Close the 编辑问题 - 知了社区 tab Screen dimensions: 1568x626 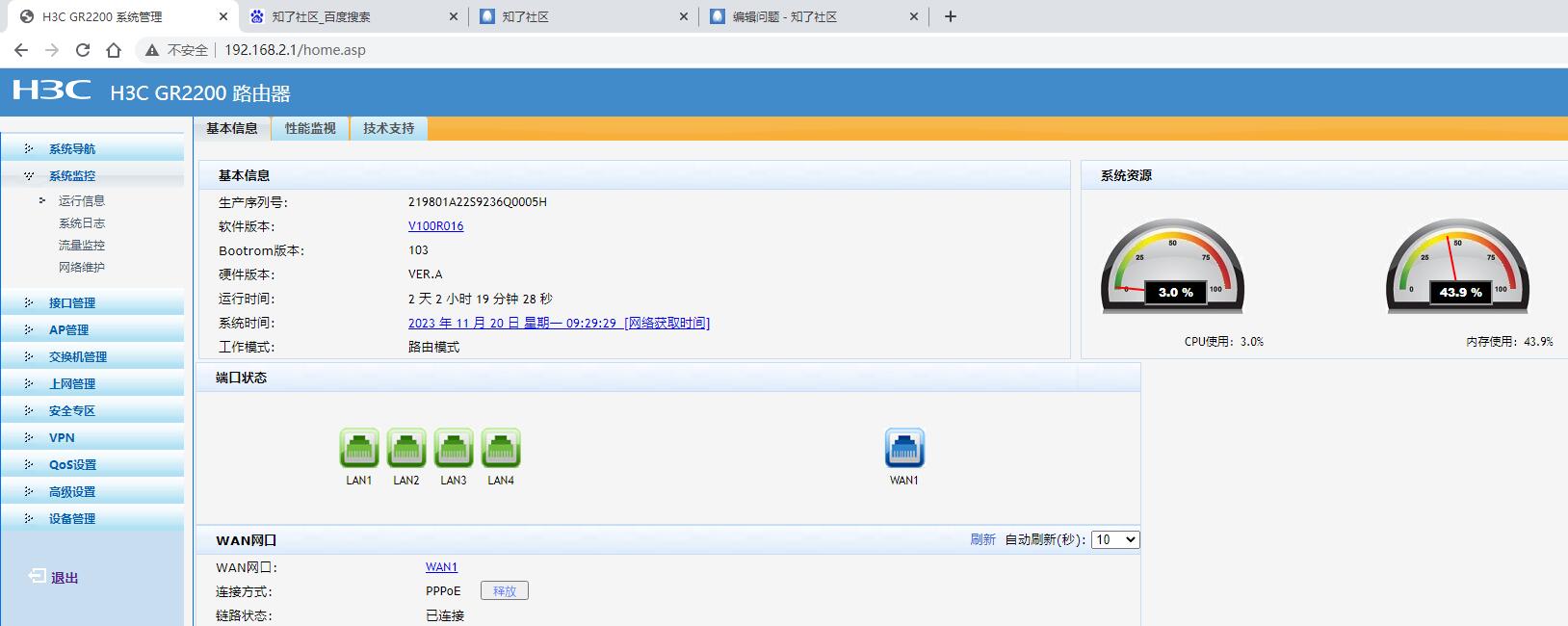(914, 16)
